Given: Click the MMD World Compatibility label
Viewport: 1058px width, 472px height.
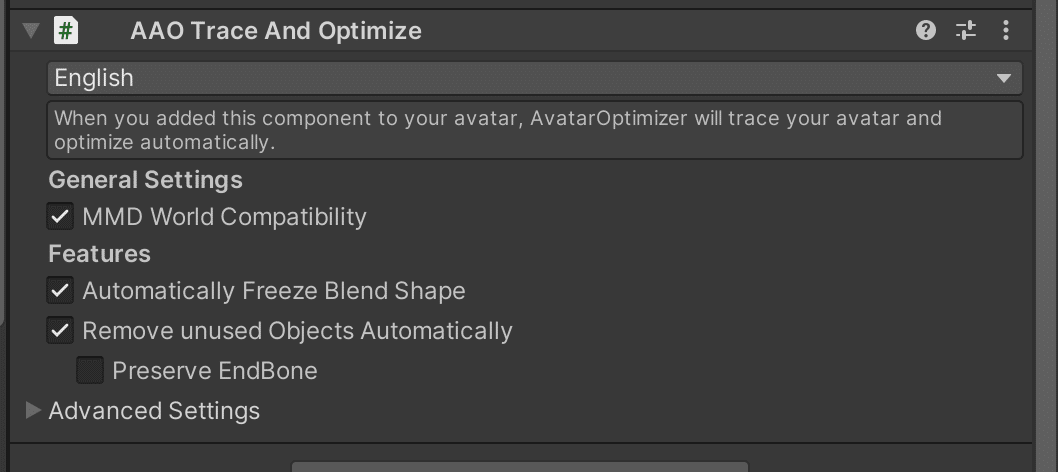Looking at the screenshot, I should [224, 217].
